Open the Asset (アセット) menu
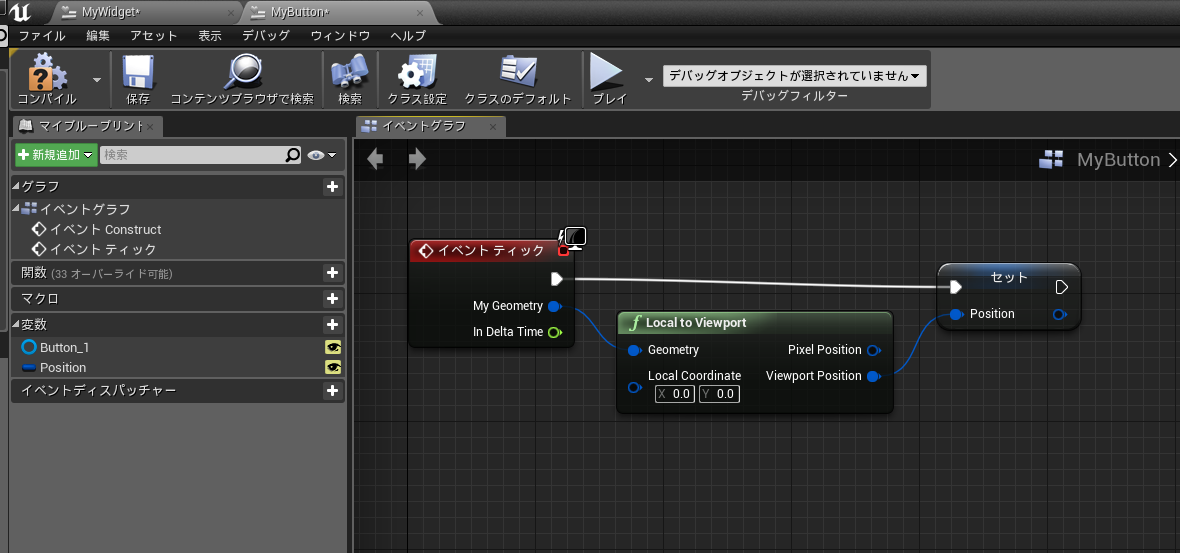The image size is (1180, 553). 154,36
